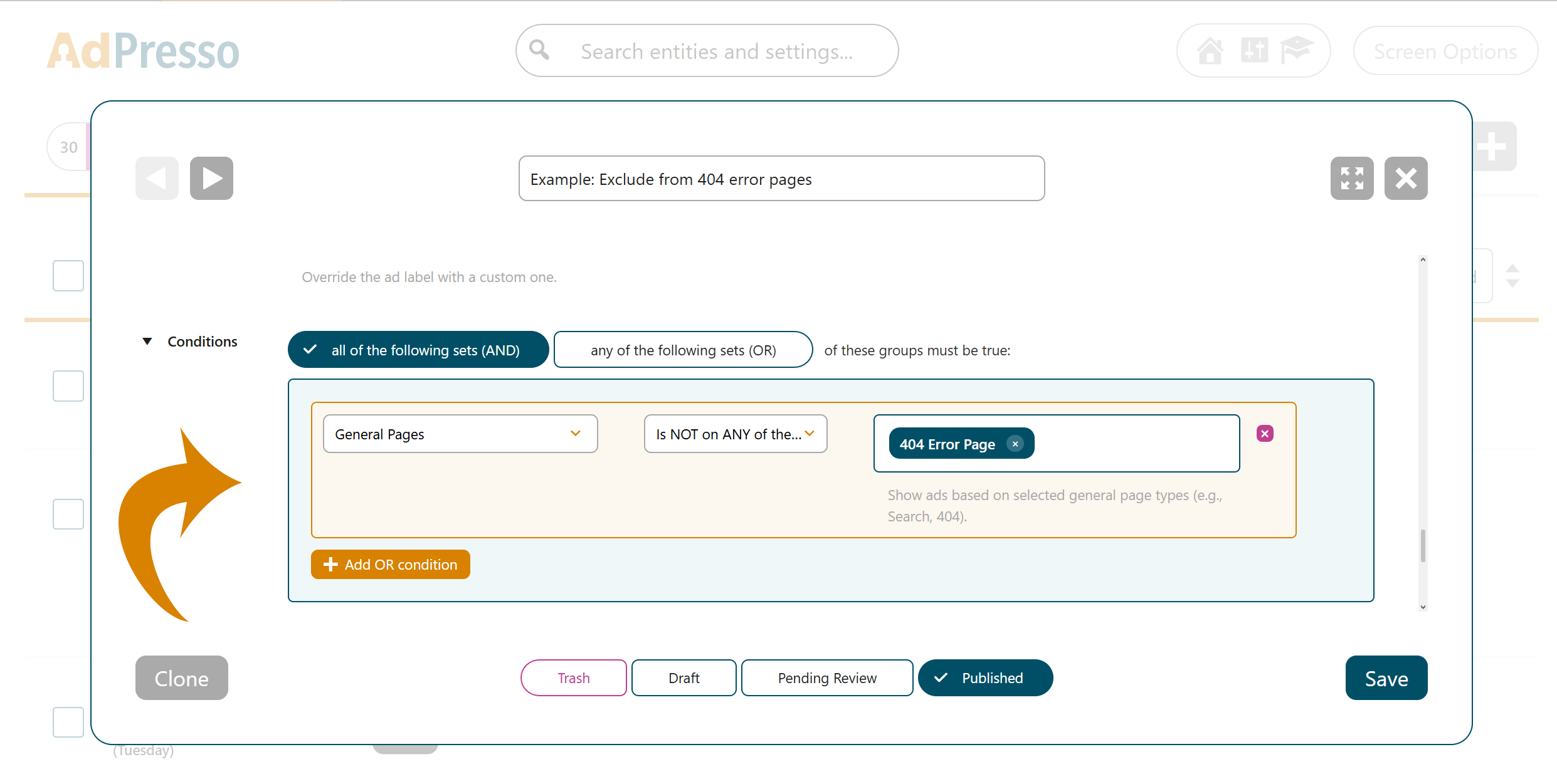Viewport: 1557px width, 784px height.
Task: Delete the condition row with pink X
Action: pos(1264,434)
